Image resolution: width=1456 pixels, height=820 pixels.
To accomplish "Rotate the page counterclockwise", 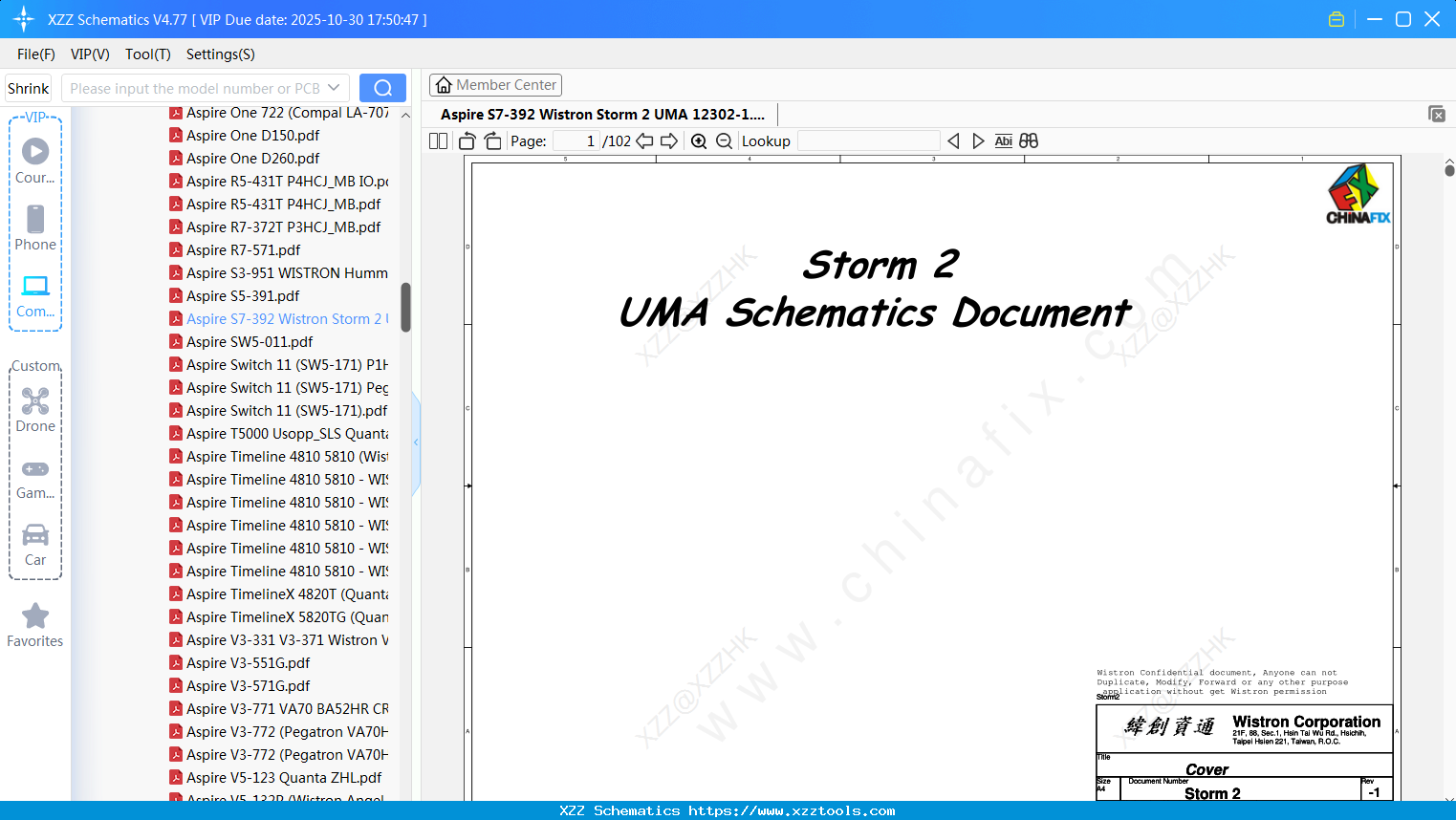I will (x=467, y=141).
